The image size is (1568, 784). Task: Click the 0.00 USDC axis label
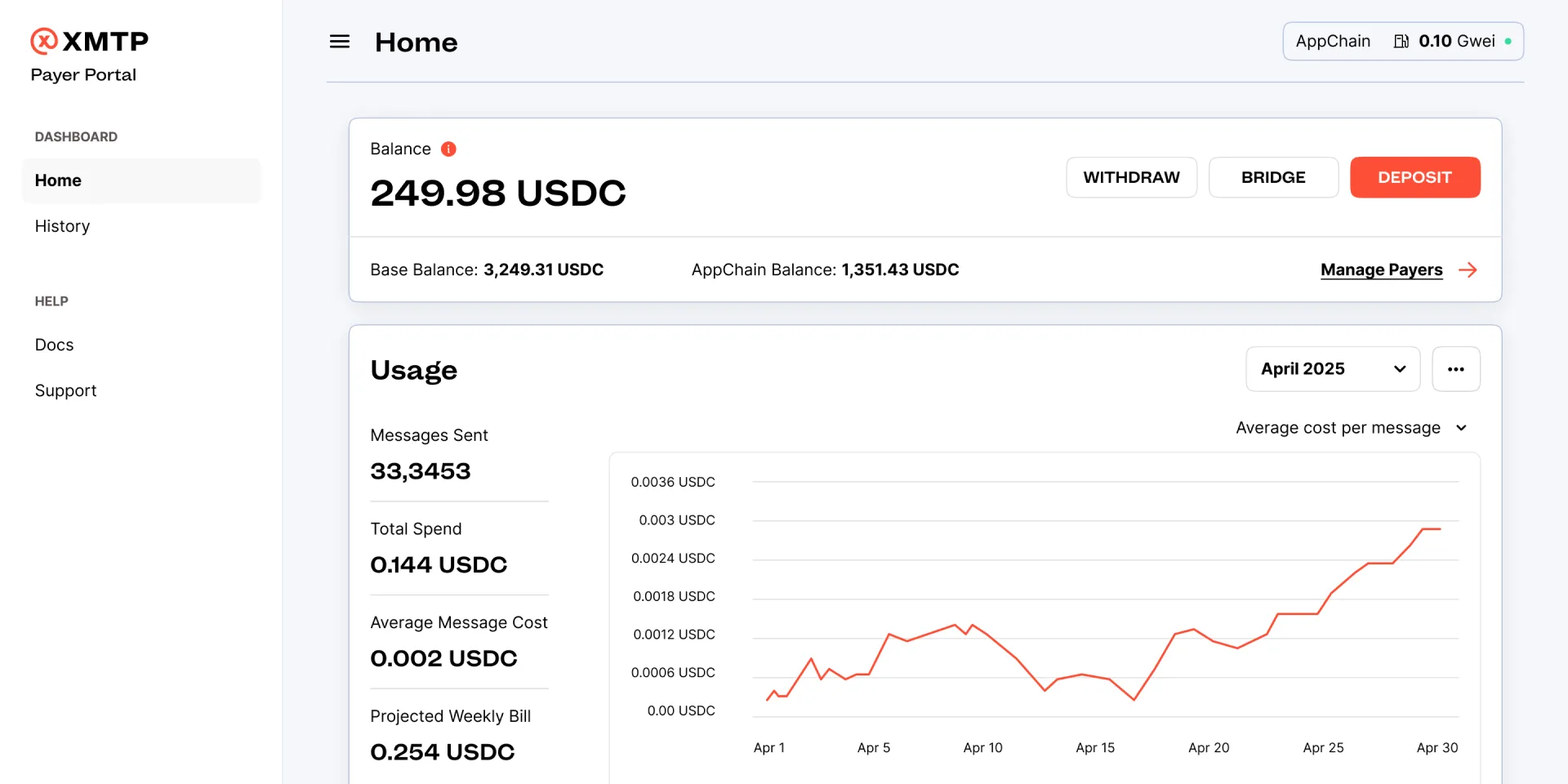681,710
